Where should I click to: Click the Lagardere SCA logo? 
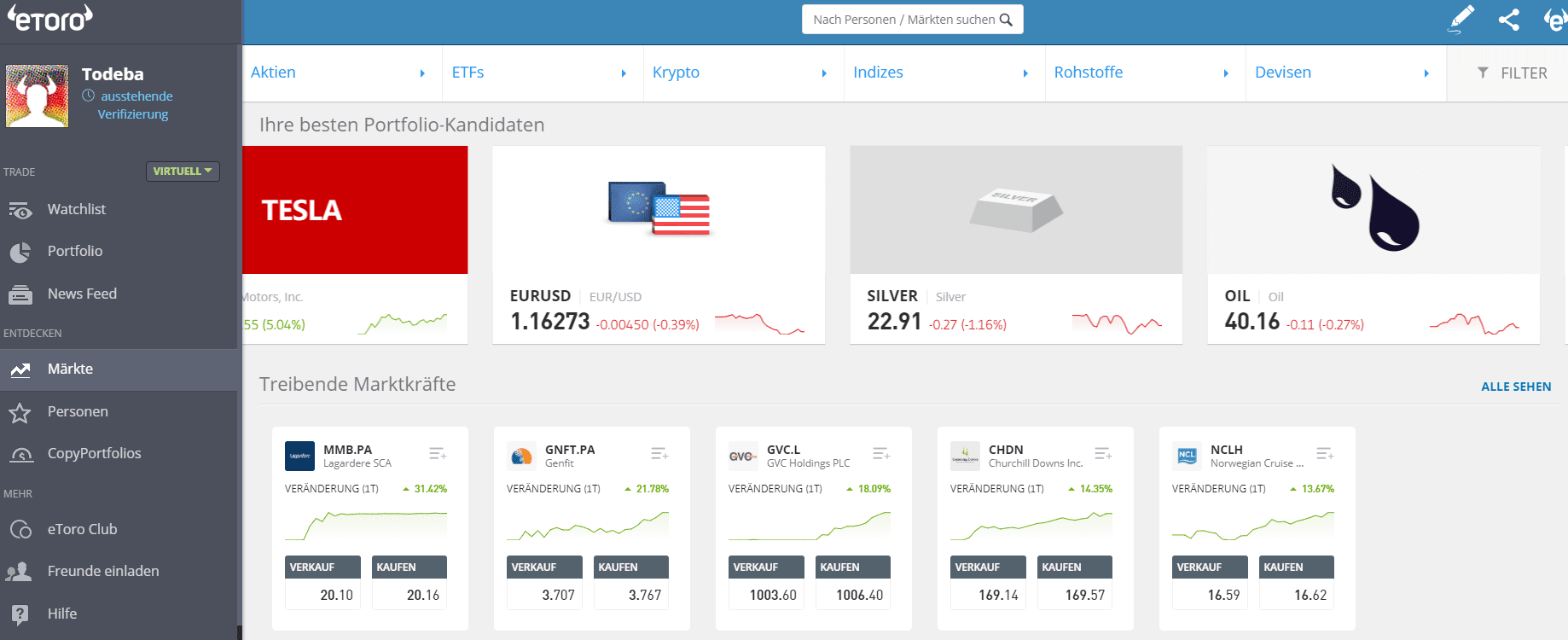point(299,456)
